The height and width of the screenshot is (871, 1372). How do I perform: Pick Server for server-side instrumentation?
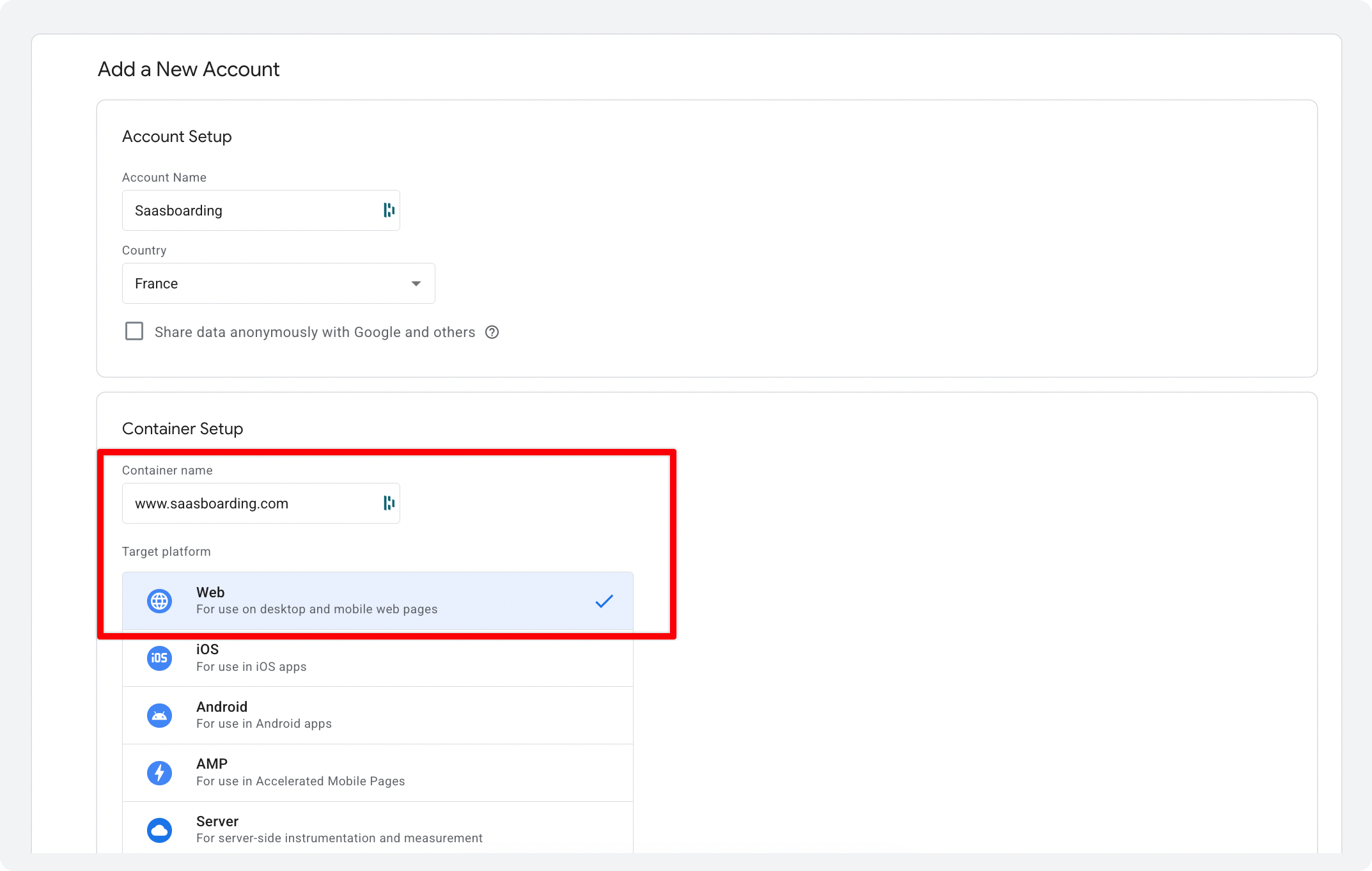pyautogui.click(x=377, y=829)
